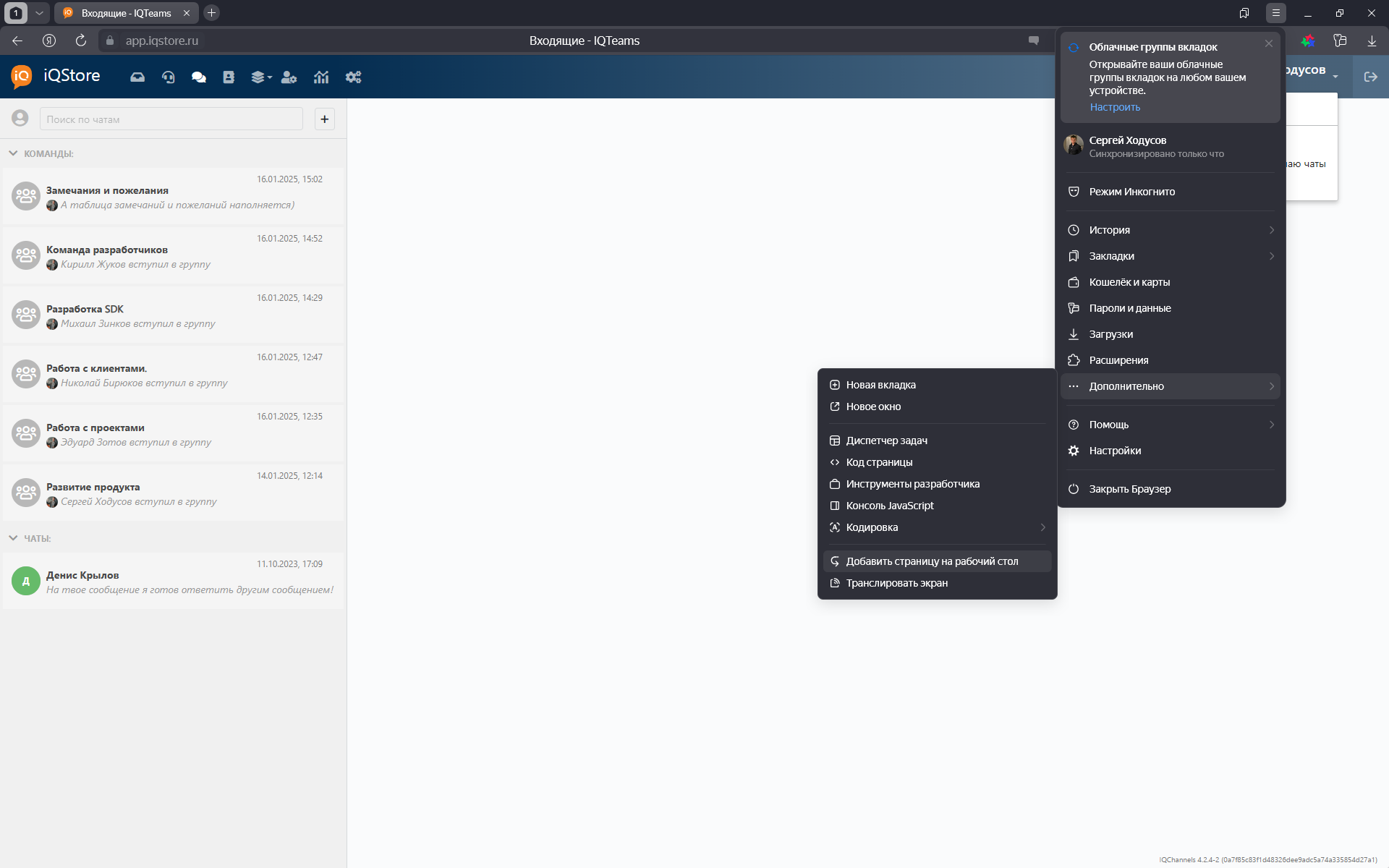This screenshot has width=1389, height=868.
Task: Open the 'Команда разработчиков' team chat
Action: (x=174, y=255)
